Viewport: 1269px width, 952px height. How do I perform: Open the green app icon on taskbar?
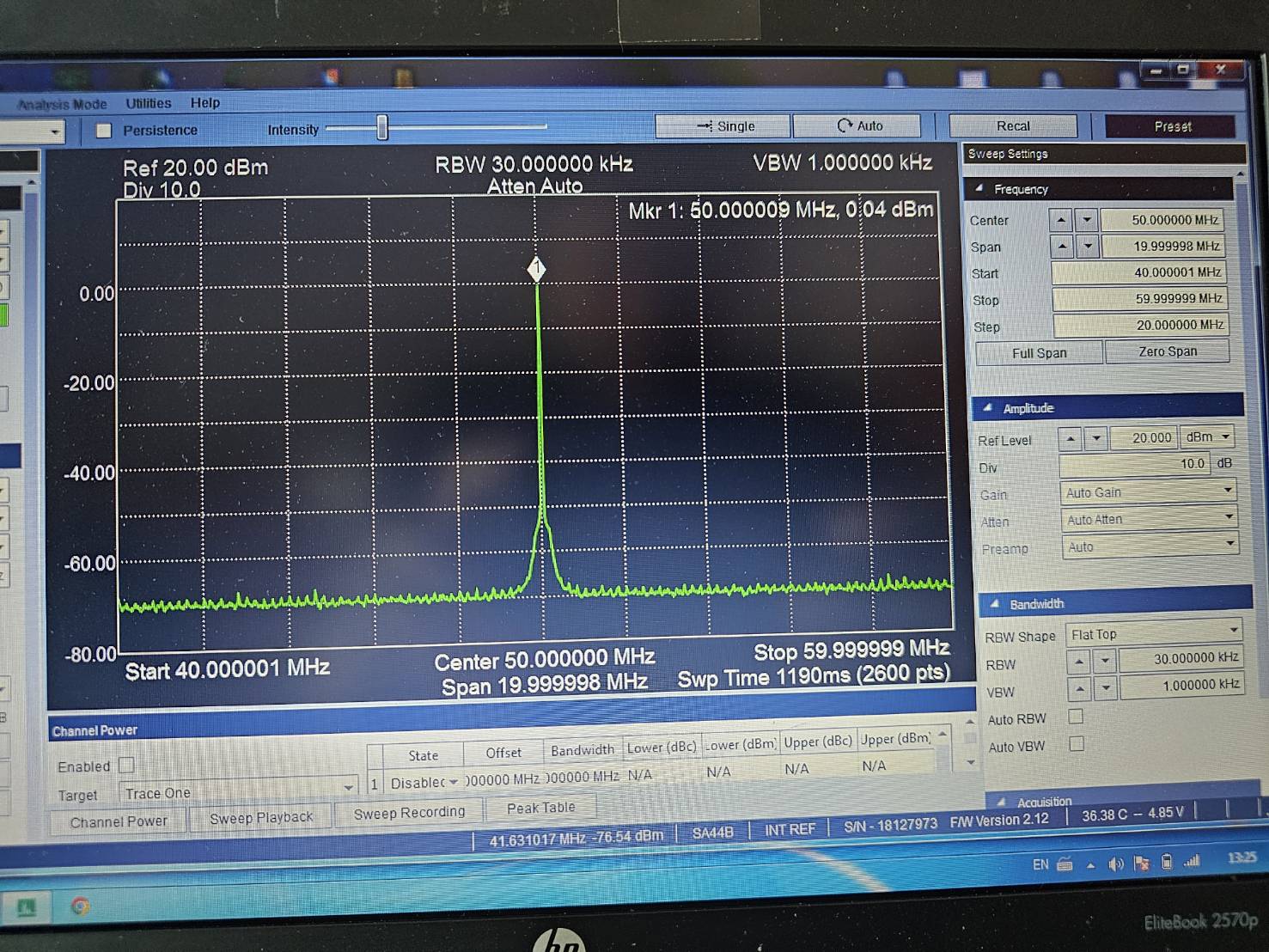pyautogui.click(x=27, y=906)
